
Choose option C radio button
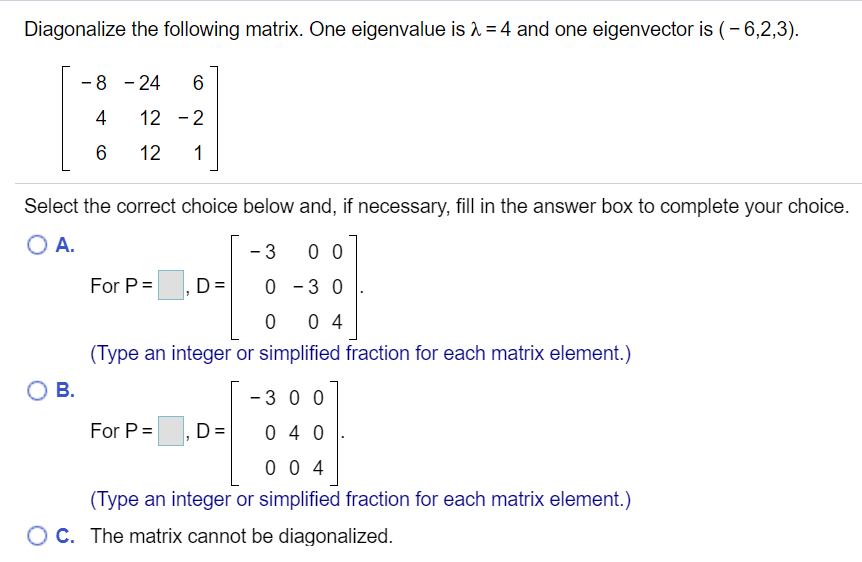pos(37,536)
